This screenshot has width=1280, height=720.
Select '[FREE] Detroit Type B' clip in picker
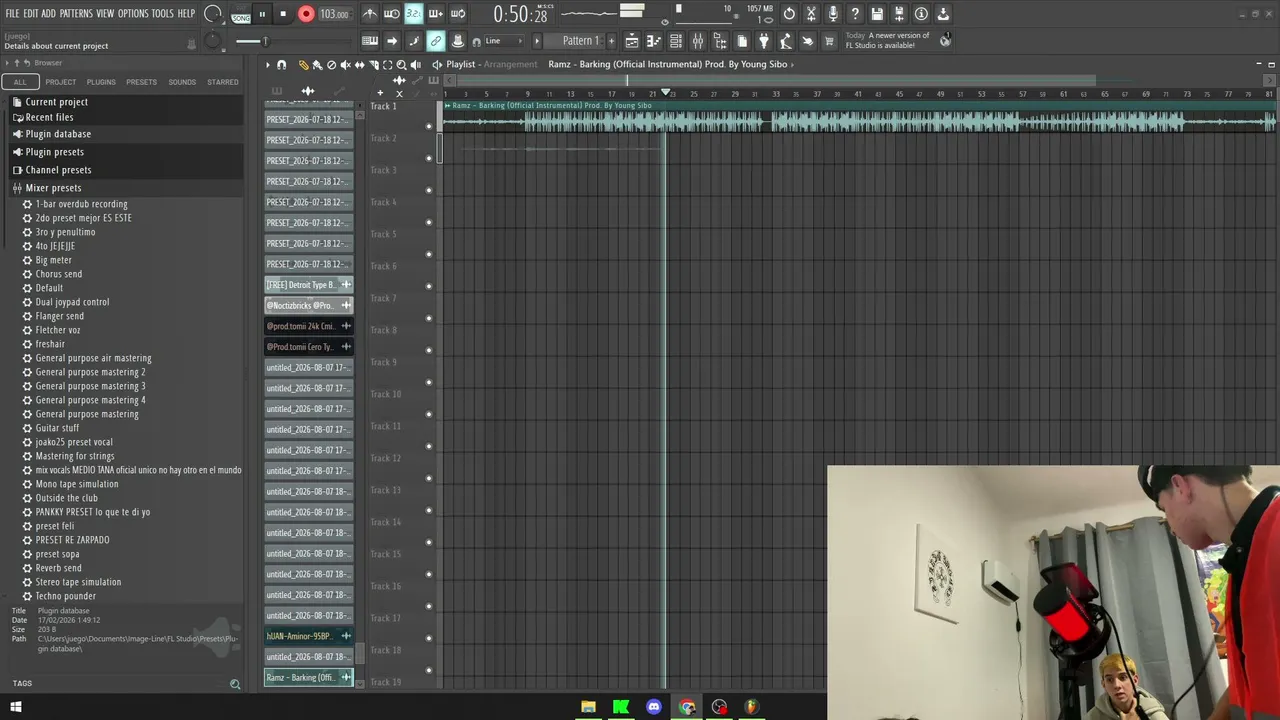[309, 285]
